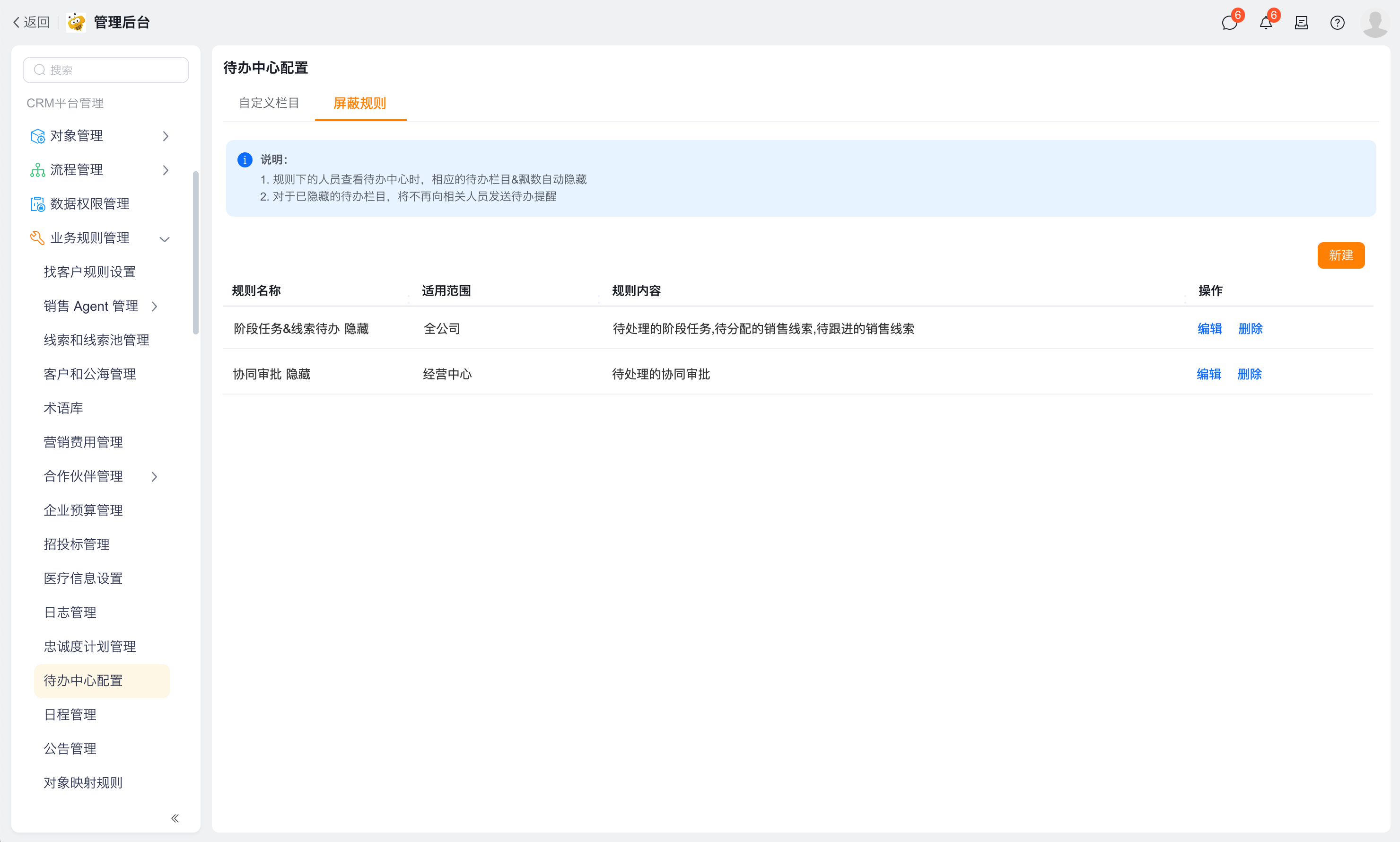Screen dimensions: 1400x842
Task: Click the blue info icon beside 说明
Action: click(245, 160)
